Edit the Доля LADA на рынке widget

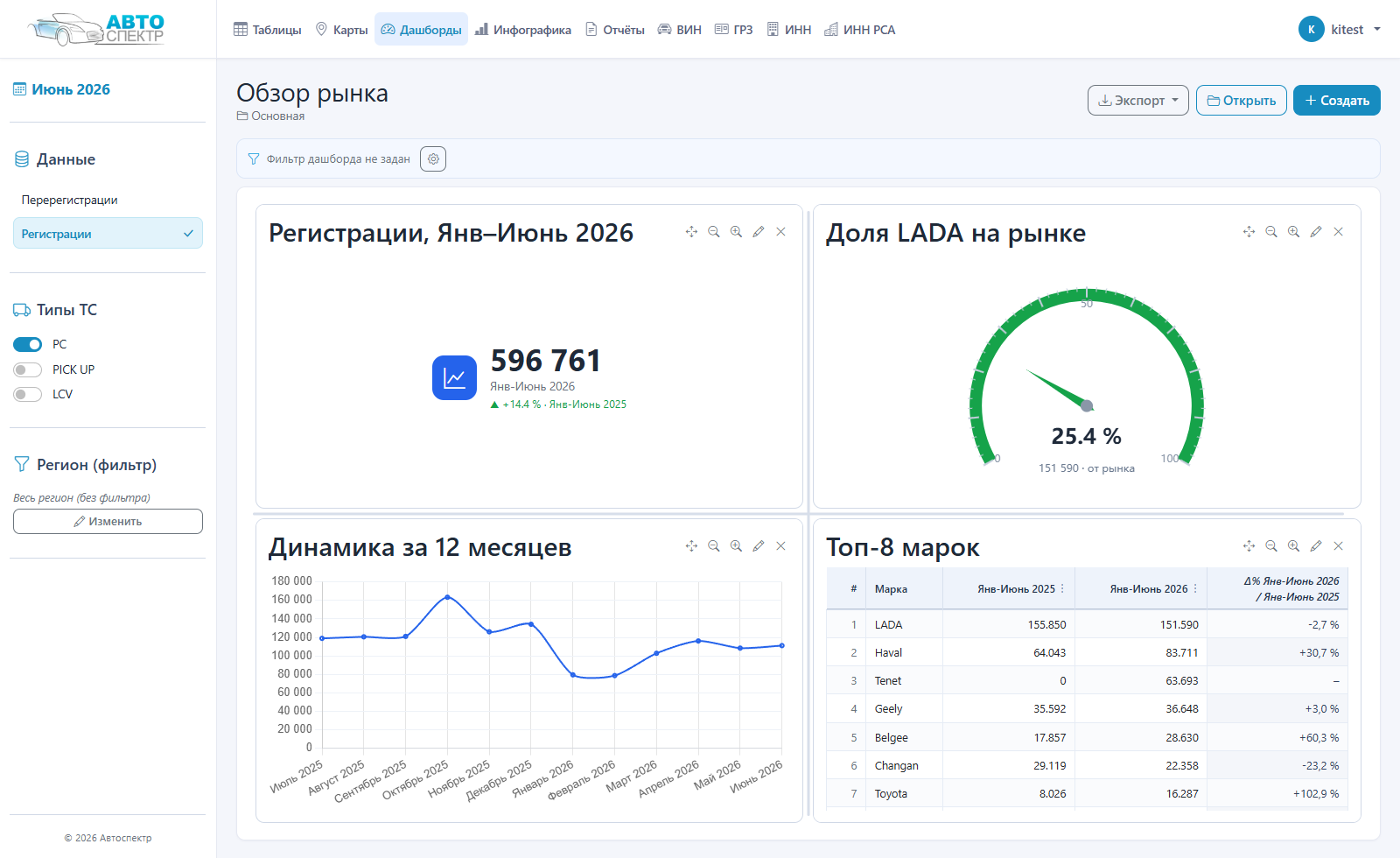click(x=1316, y=232)
